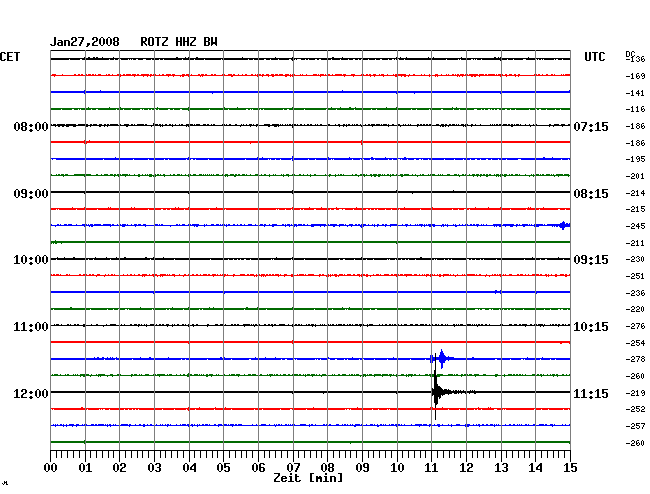
Task: Click x-axis minute label 07
Action: pos(293,468)
